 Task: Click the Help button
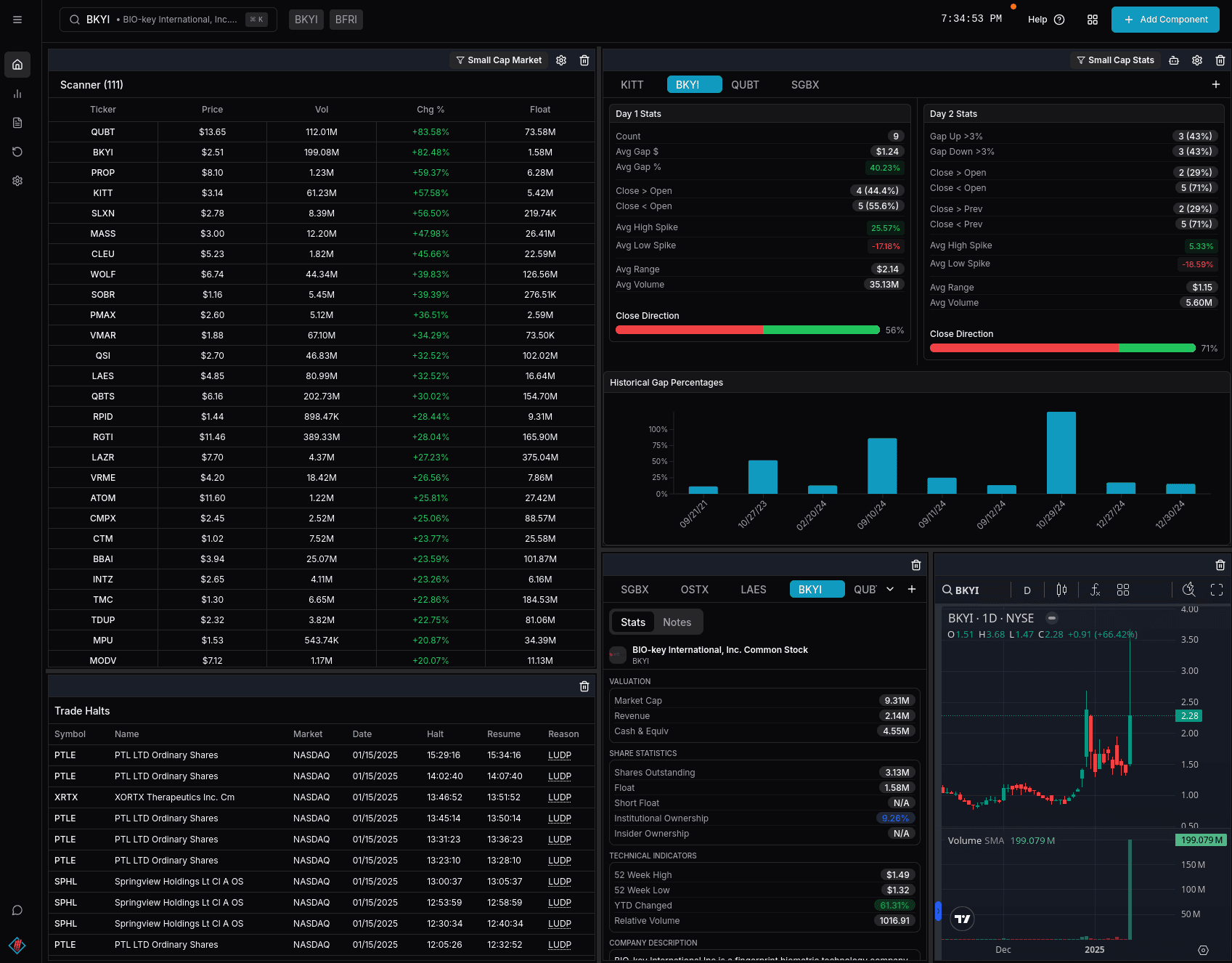(1046, 20)
